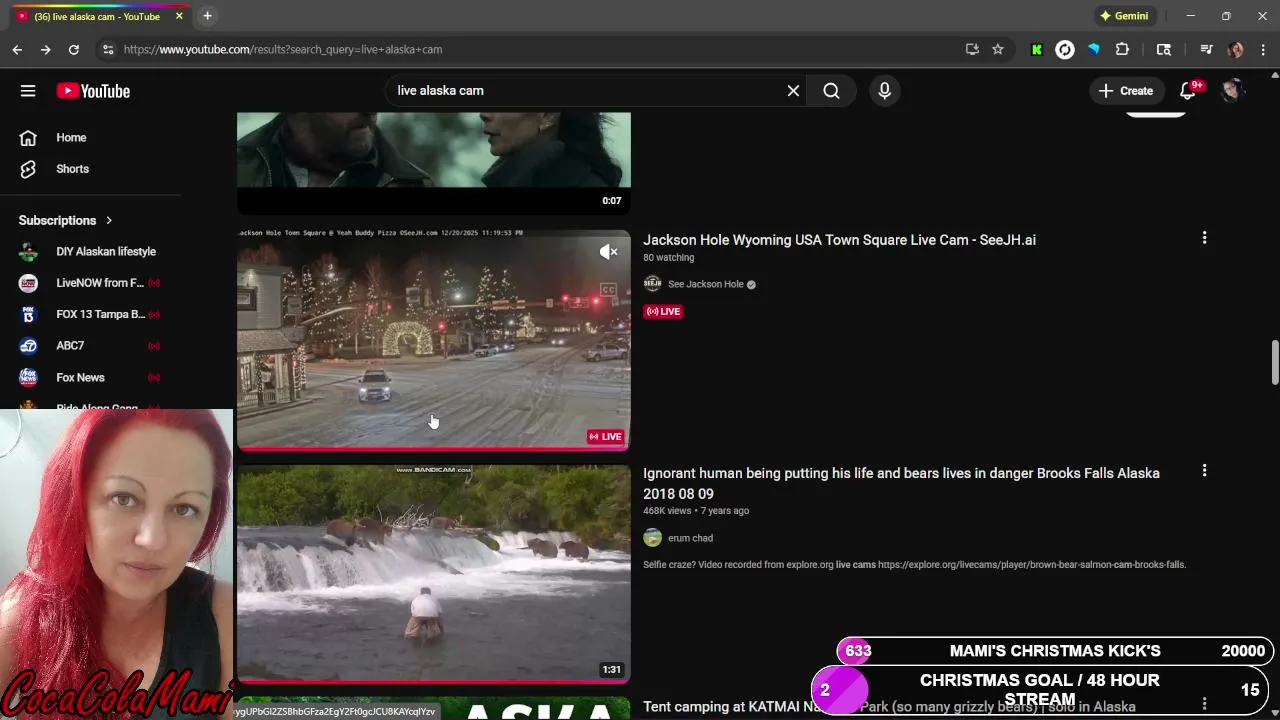The width and height of the screenshot is (1280, 720).
Task: Click the 80 watching text
Action: pos(668,258)
